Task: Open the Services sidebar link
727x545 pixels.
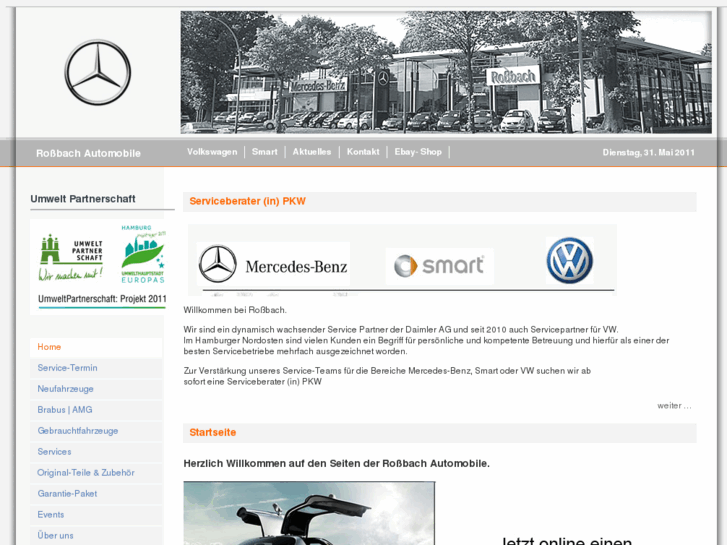Action: point(96,451)
